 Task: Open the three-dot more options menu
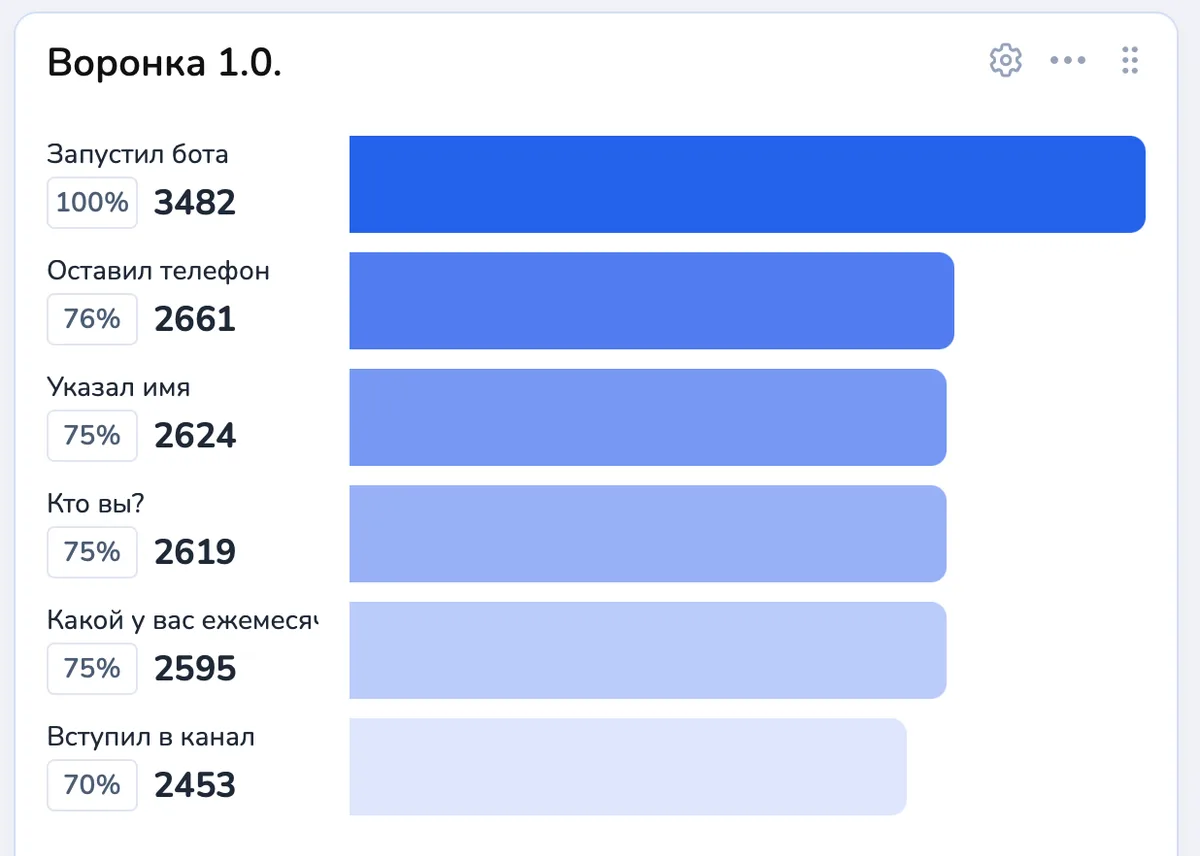tap(1067, 61)
